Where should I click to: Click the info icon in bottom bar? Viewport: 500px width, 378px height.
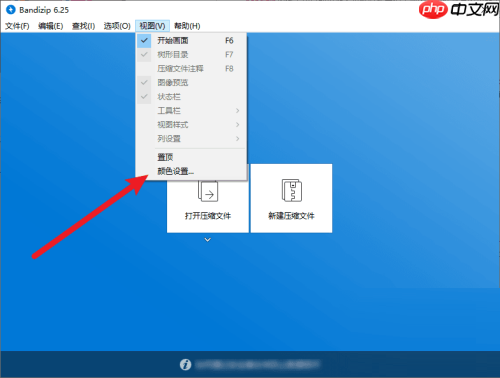coord(186,365)
